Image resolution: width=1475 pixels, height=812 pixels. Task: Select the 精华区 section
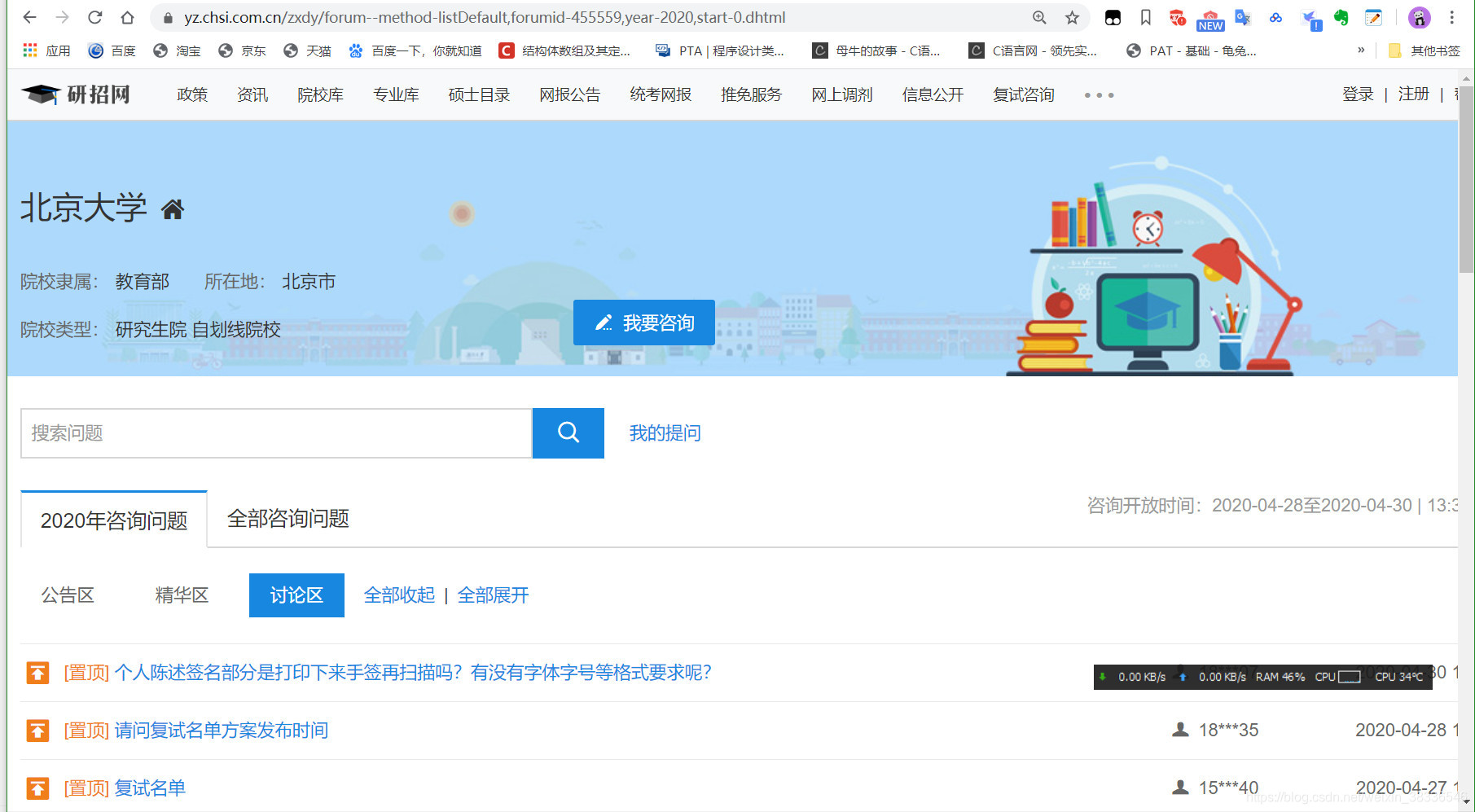point(182,595)
